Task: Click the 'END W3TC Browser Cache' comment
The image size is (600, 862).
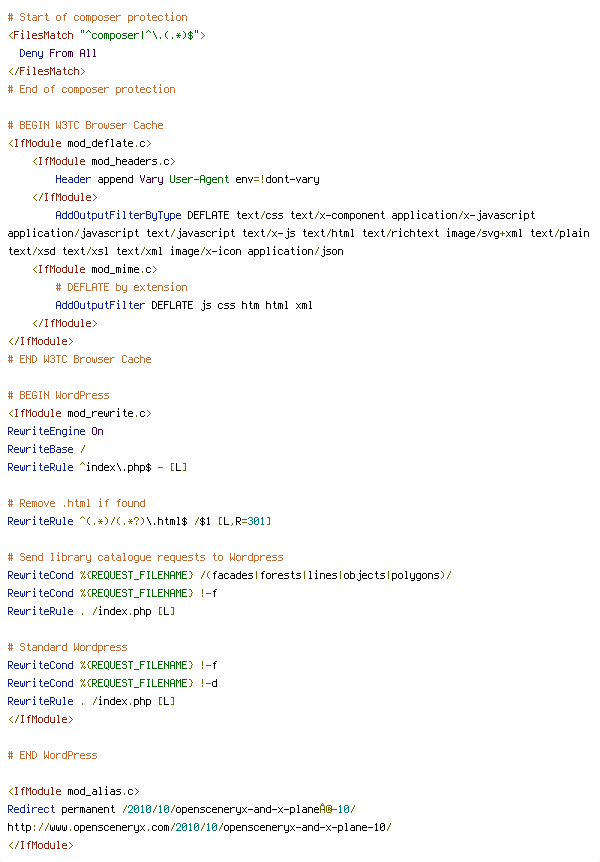Action: pos(79,360)
